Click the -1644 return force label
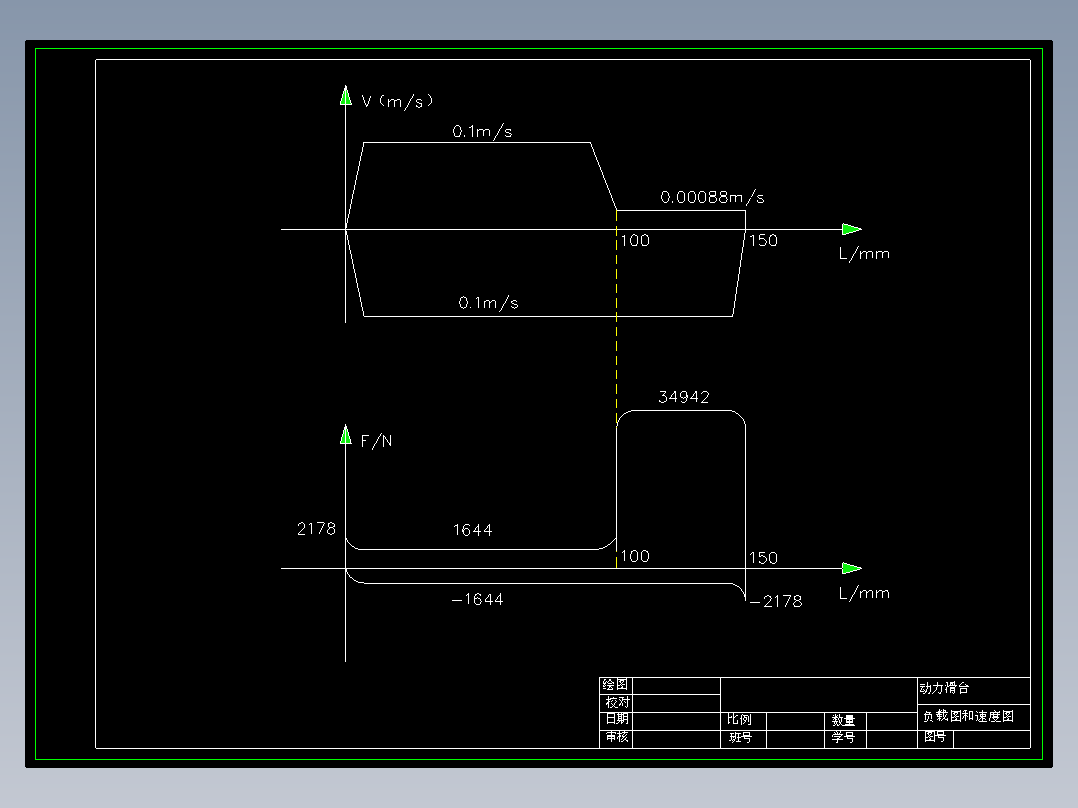 click(x=477, y=600)
